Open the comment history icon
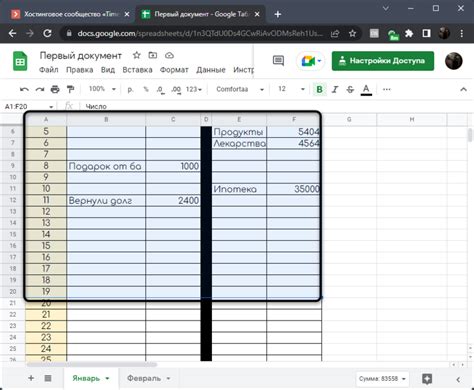This screenshot has height=390, width=474. [x=278, y=61]
